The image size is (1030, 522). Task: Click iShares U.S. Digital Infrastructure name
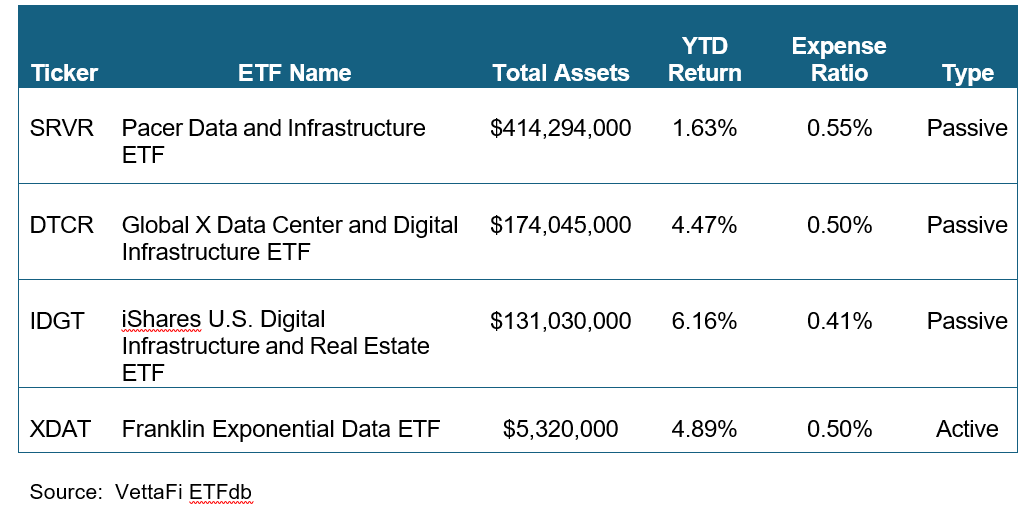pos(275,346)
